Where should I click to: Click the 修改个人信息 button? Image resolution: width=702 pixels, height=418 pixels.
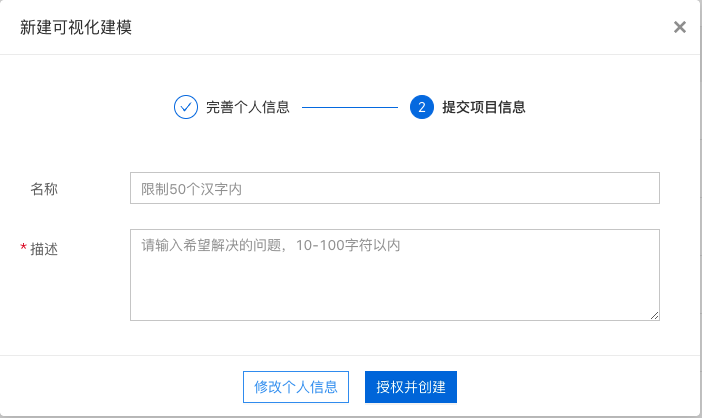coord(296,387)
